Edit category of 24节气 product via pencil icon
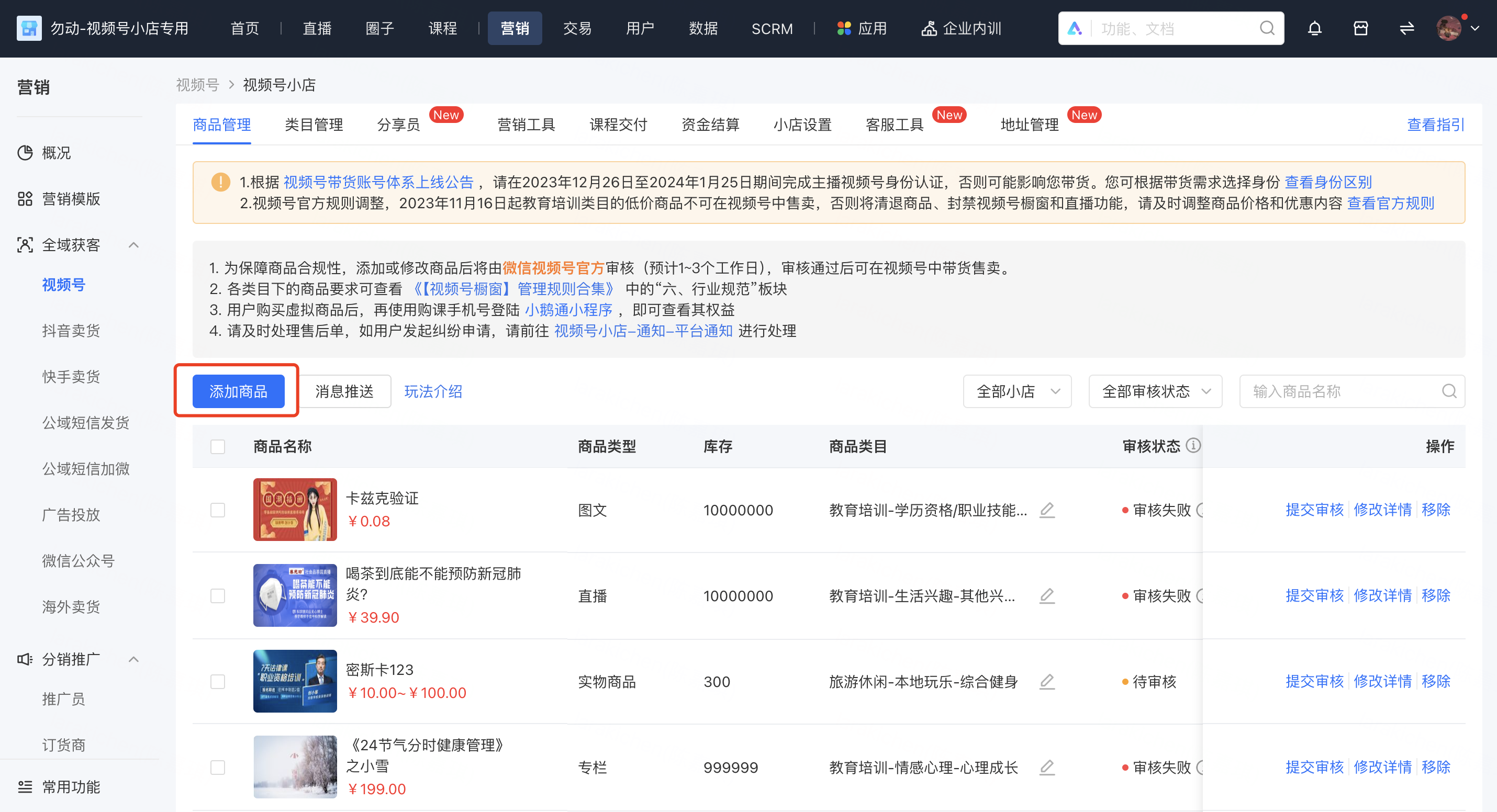1497x812 pixels. point(1047,768)
